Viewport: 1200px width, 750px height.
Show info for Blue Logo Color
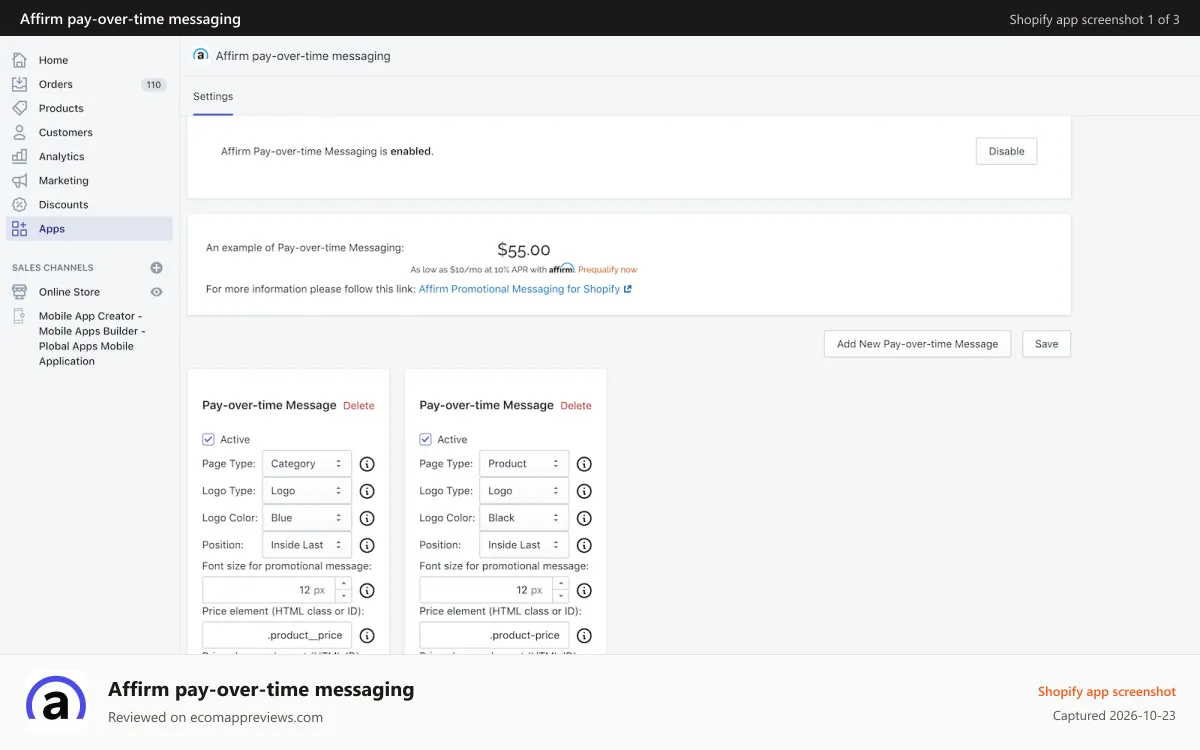pos(367,518)
